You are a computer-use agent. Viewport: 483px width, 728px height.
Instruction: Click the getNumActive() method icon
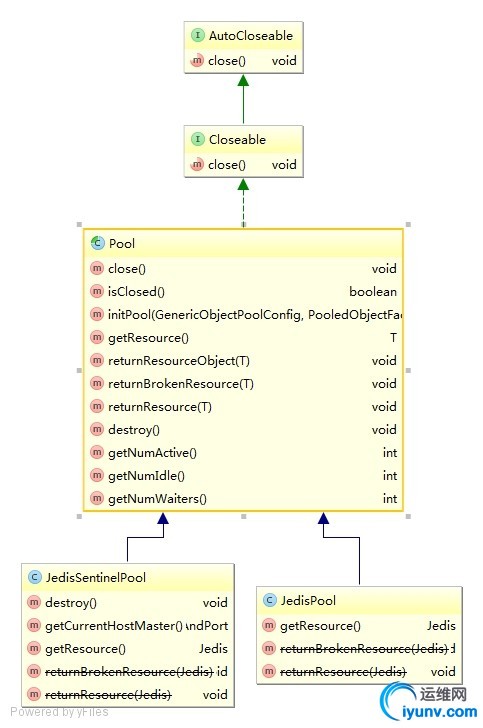[97, 453]
